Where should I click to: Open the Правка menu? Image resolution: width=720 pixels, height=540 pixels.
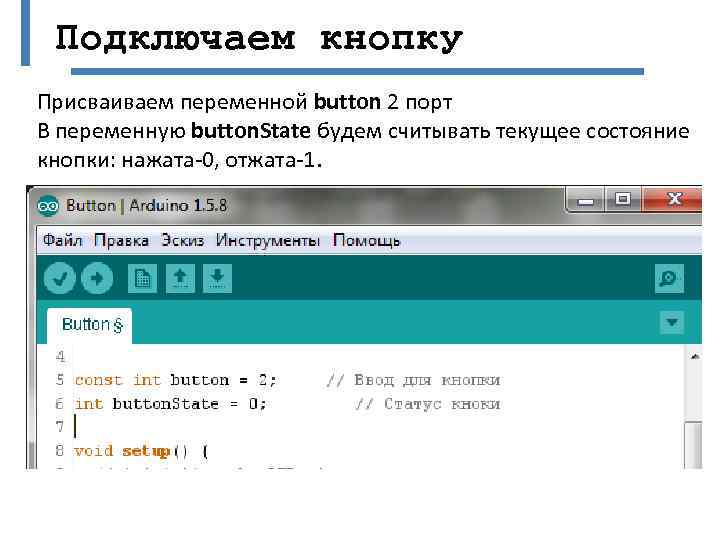[121, 240]
